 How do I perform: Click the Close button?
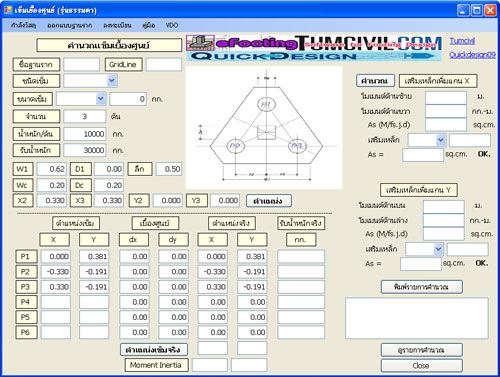coord(422,366)
